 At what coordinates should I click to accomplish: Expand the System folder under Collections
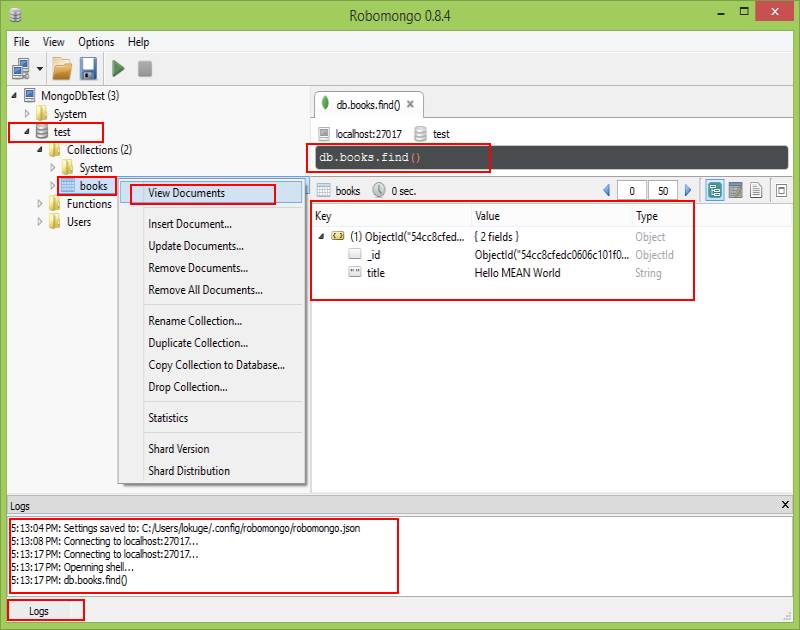pyautogui.click(x=53, y=167)
